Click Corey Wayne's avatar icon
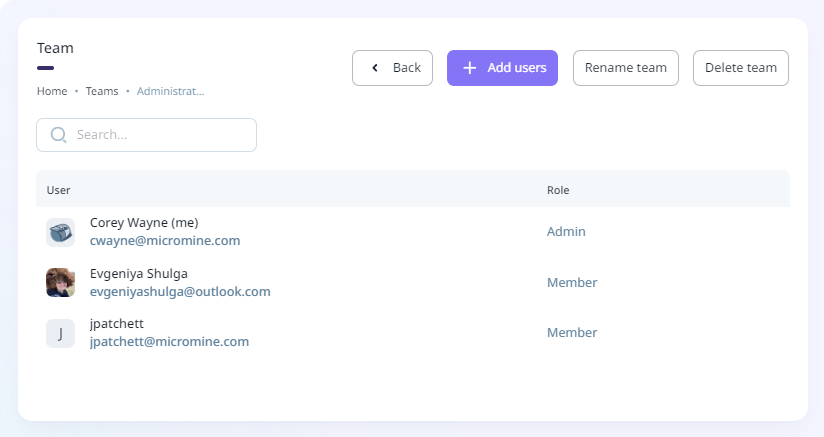 pos(60,232)
